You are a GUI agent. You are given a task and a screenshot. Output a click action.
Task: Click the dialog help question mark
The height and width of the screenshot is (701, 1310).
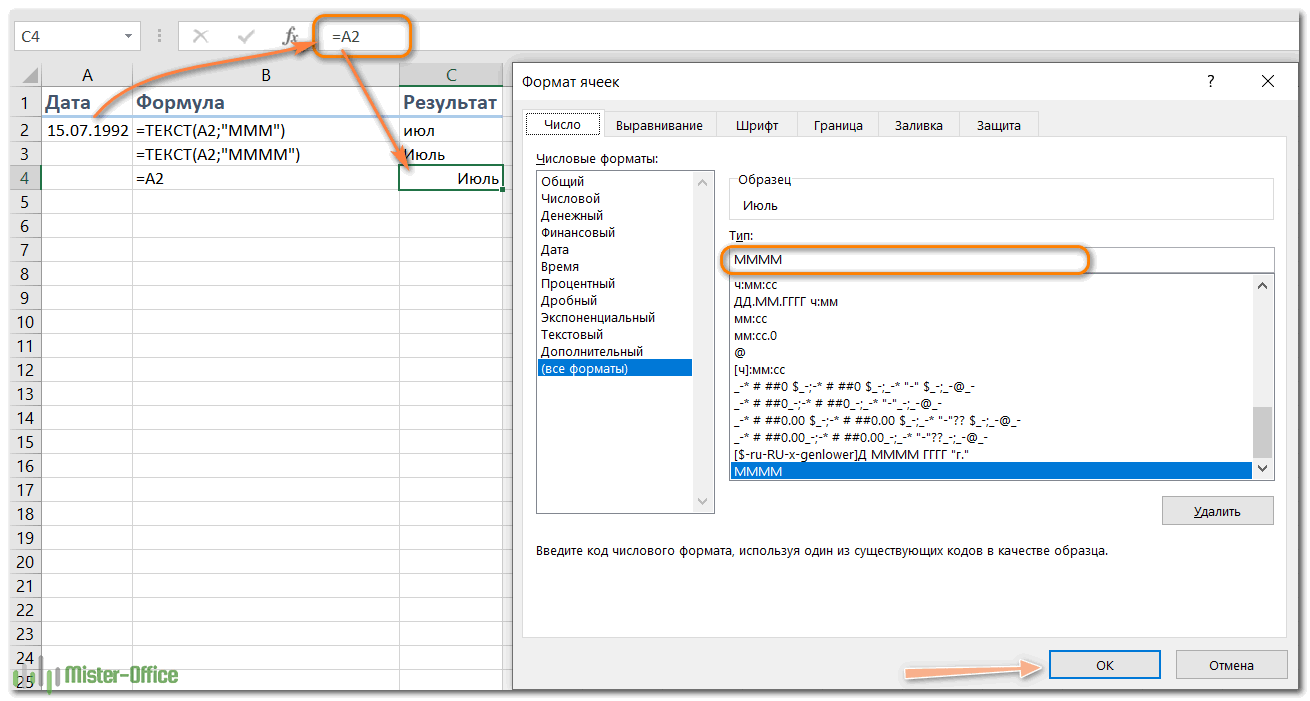pos(1211,82)
